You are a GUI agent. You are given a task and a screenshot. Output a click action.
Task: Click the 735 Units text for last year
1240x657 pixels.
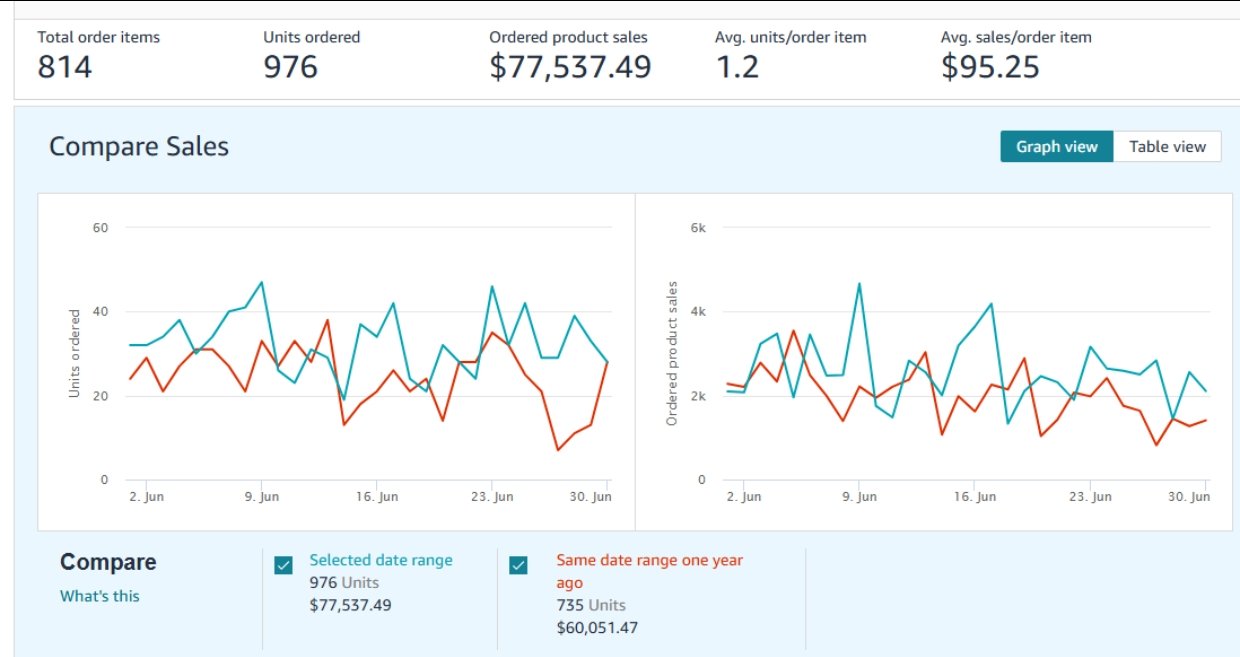click(591, 605)
